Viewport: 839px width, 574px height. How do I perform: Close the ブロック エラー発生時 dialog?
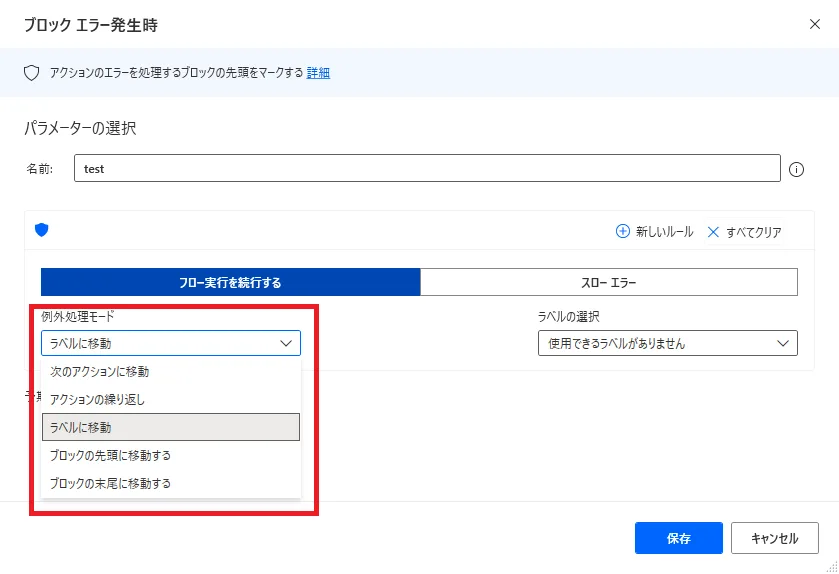(x=815, y=24)
